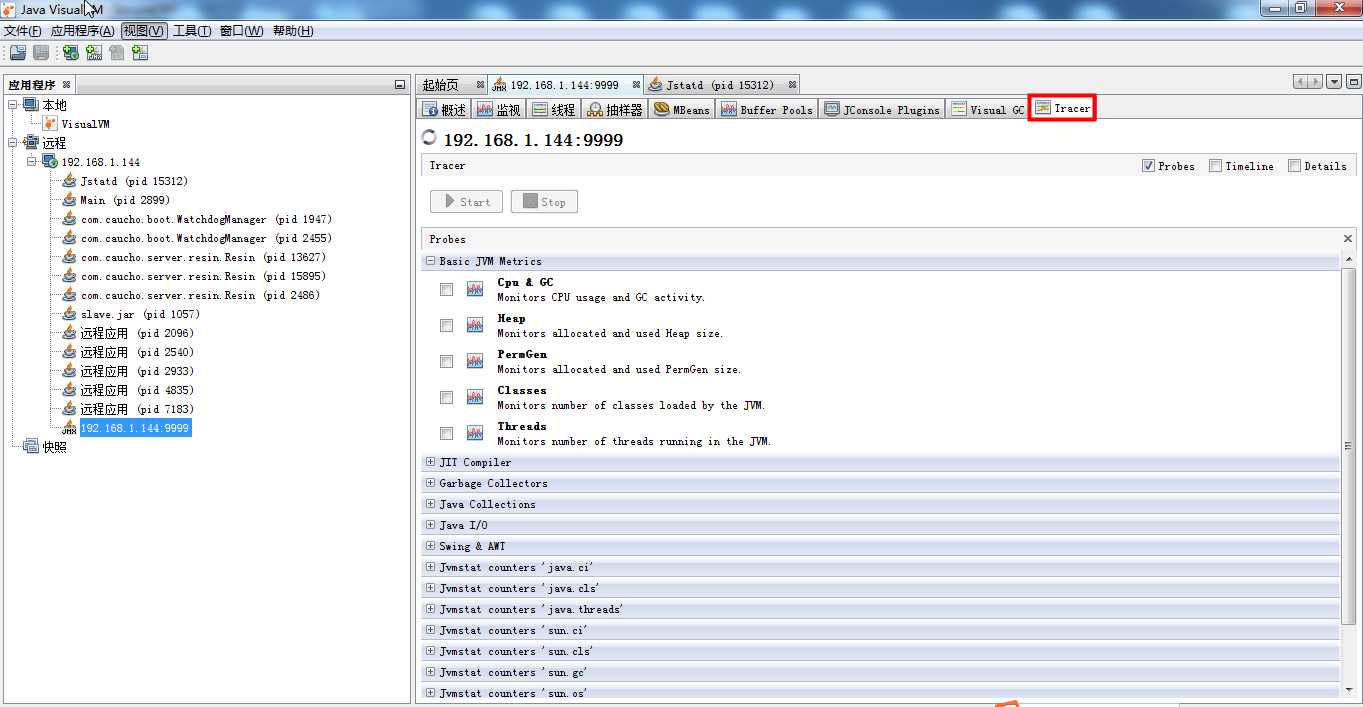Enable the Heap probe checkbox
This screenshot has width=1363, height=707.
point(446,325)
